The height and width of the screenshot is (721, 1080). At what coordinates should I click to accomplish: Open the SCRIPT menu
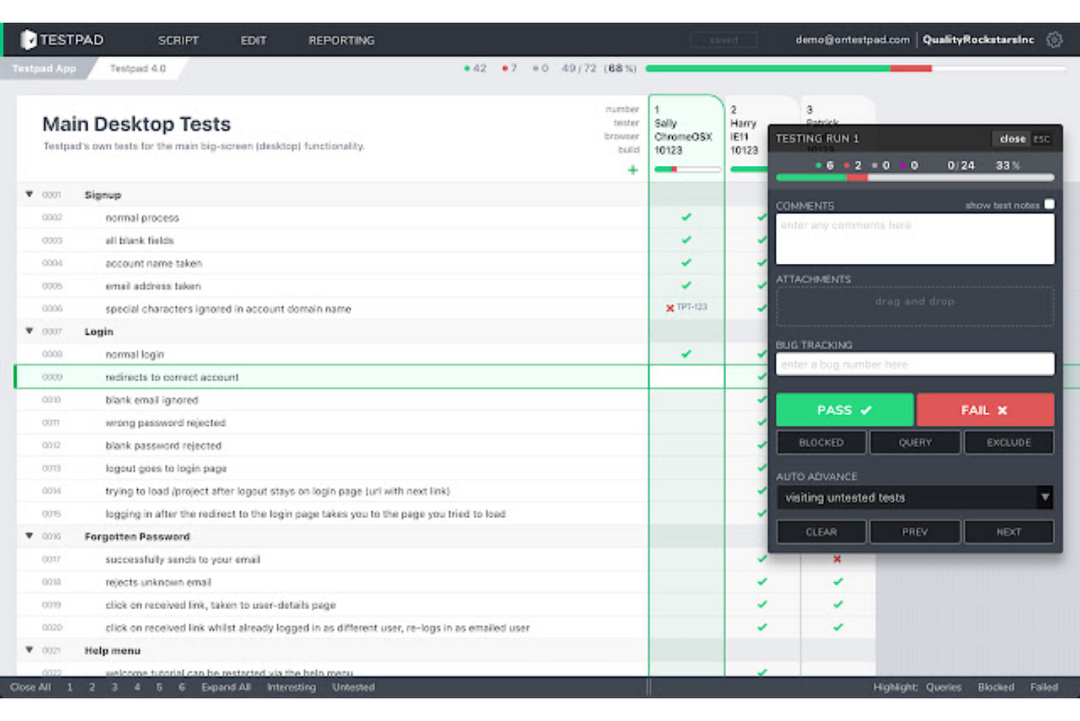[178, 41]
